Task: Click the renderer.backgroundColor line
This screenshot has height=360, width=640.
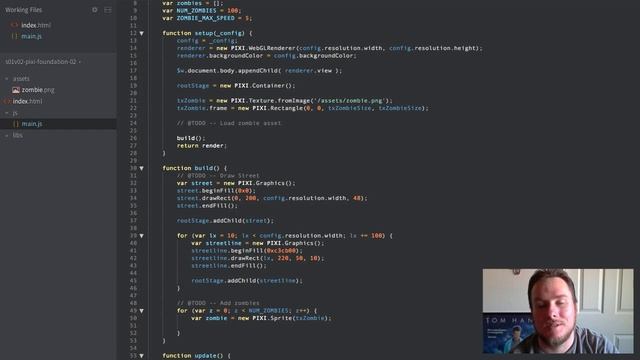Action: coord(267,56)
